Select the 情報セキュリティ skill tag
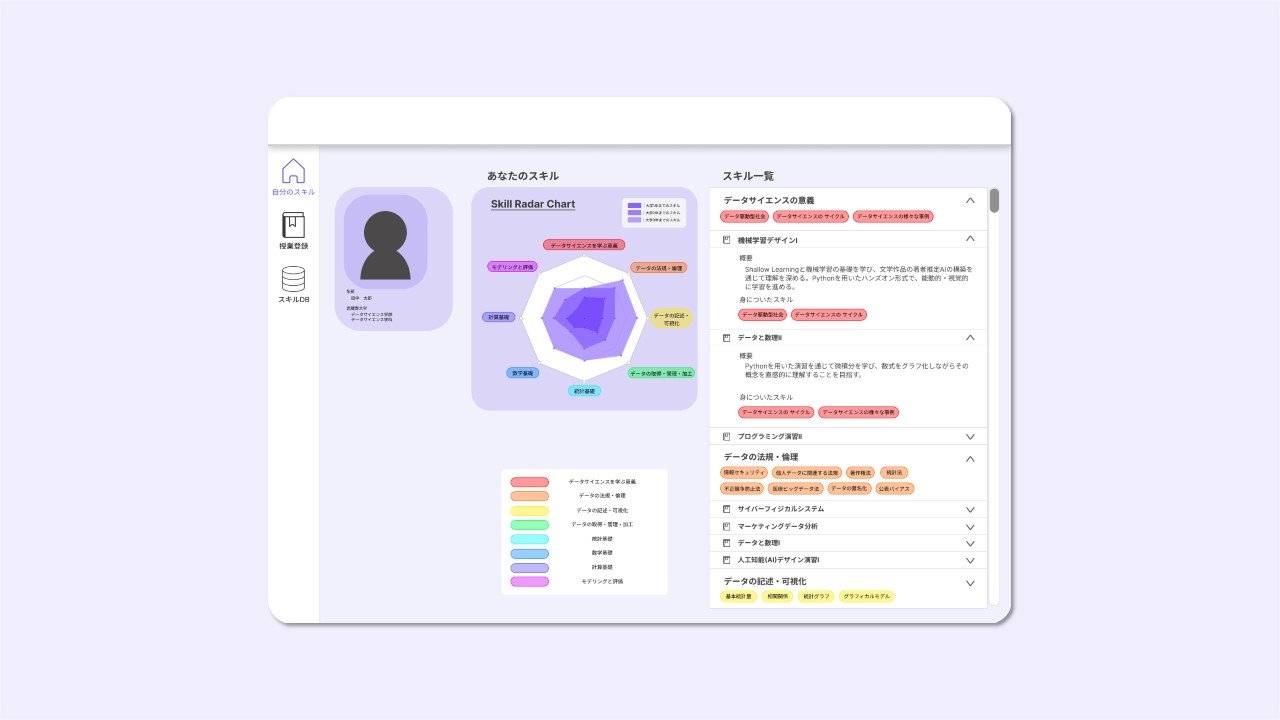This screenshot has width=1280, height=720. (x=743, y=472)
